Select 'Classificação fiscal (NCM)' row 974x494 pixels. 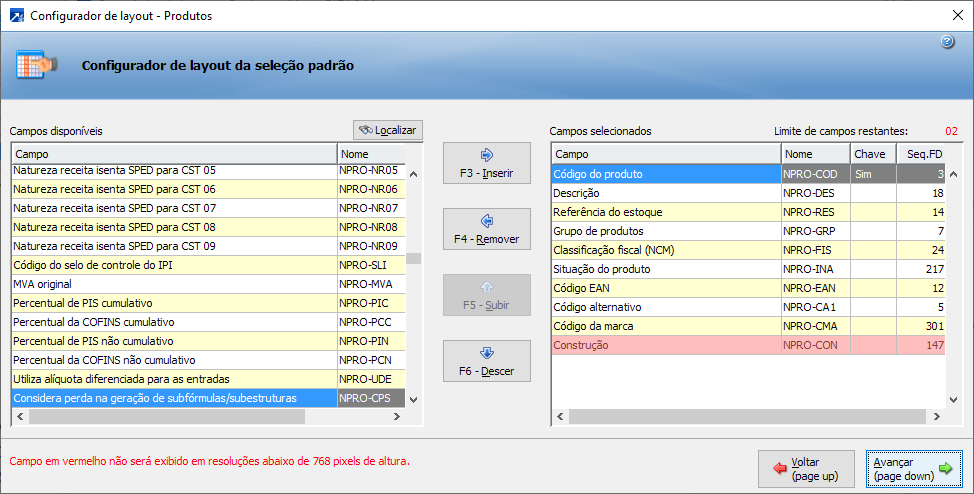[749, 250]
